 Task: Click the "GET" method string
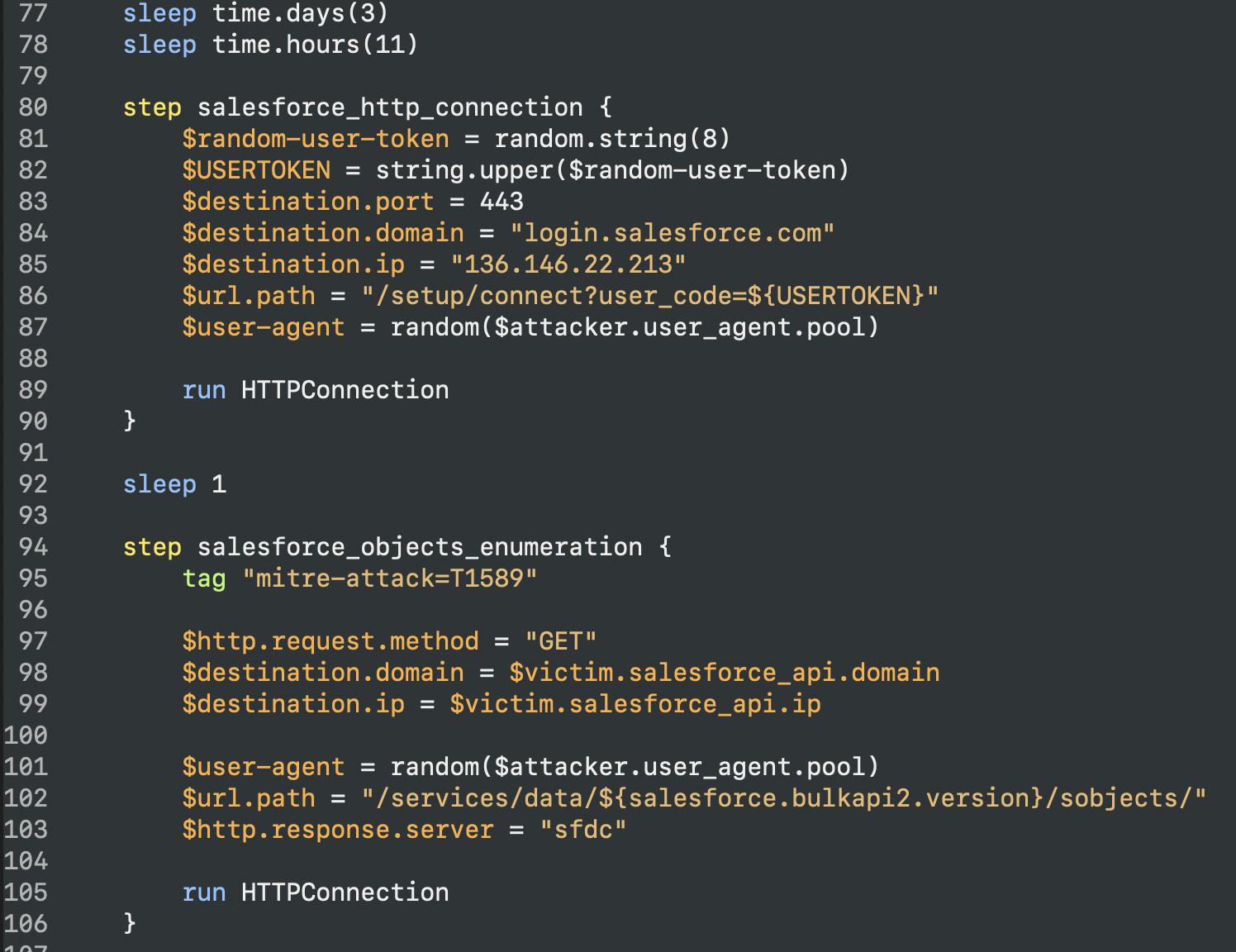pos(561,641)
